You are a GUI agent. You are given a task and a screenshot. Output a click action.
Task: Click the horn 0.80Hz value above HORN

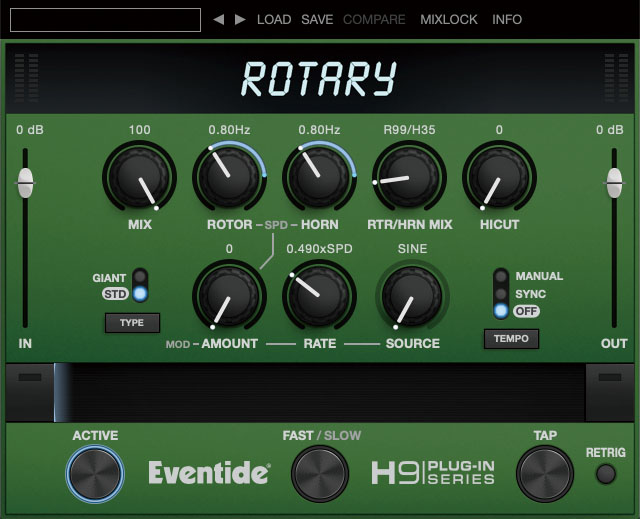[319, 130]
